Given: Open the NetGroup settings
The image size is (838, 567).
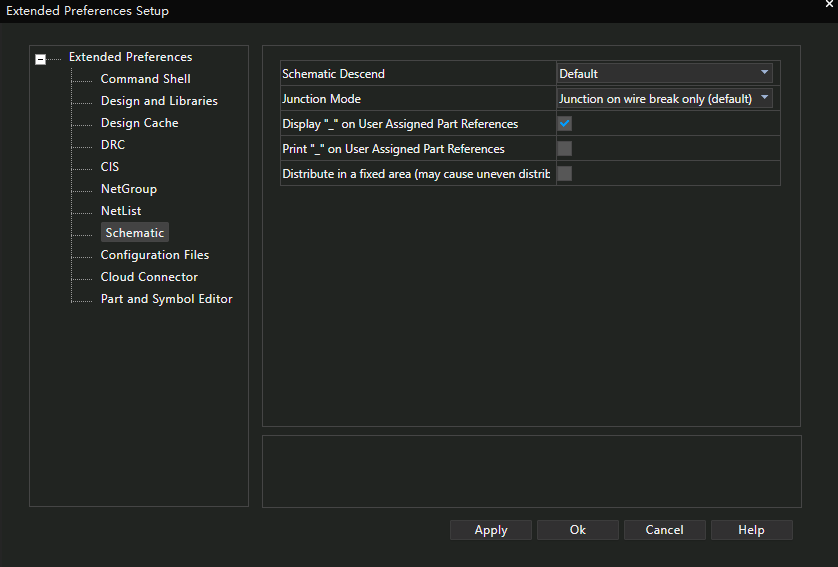Looking at the screenshot, I should 128,189.
